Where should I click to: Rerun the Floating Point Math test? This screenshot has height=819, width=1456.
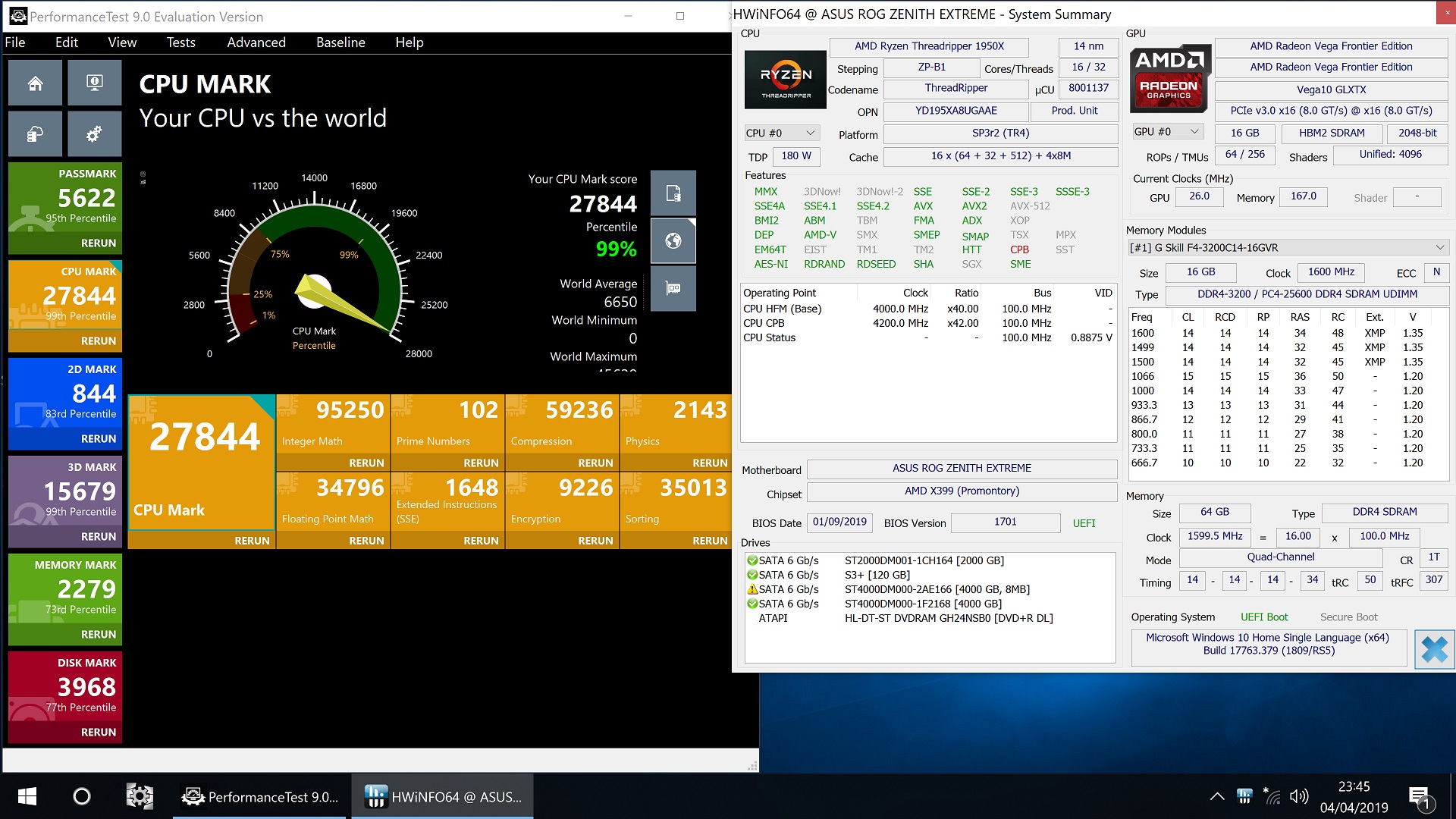(366, 541)
